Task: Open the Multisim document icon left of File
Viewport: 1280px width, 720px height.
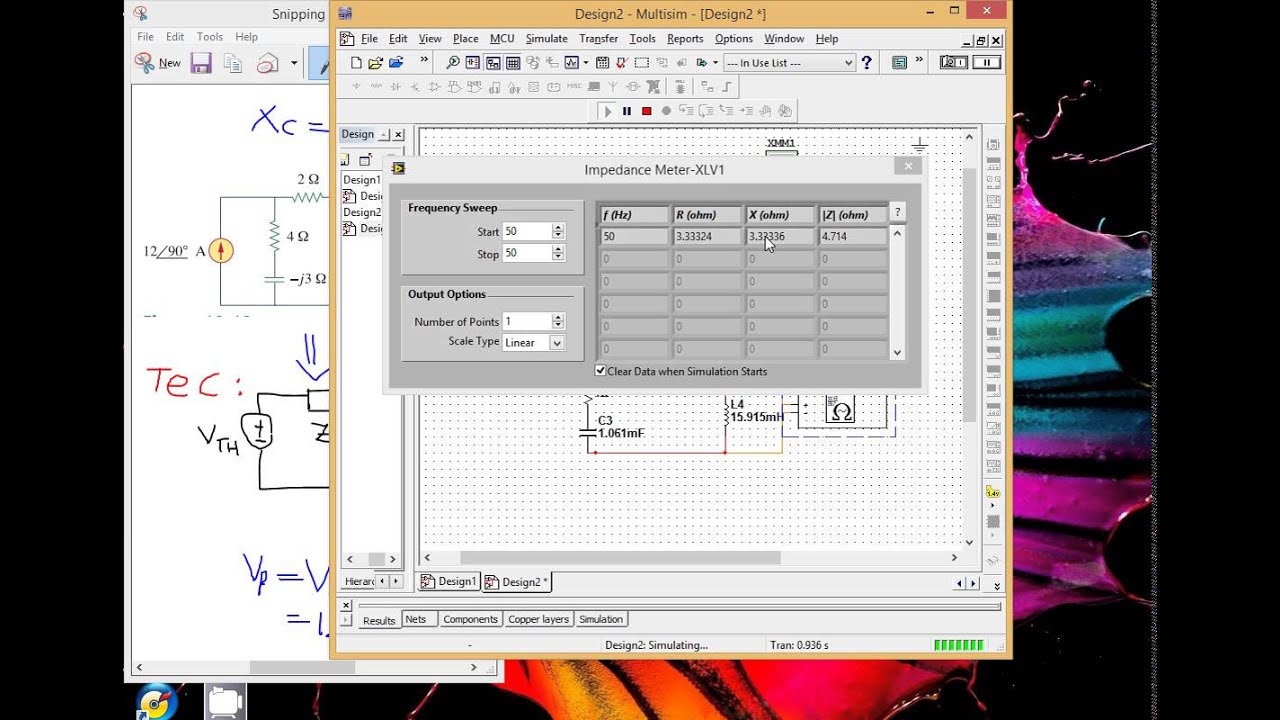Action: 347,39
